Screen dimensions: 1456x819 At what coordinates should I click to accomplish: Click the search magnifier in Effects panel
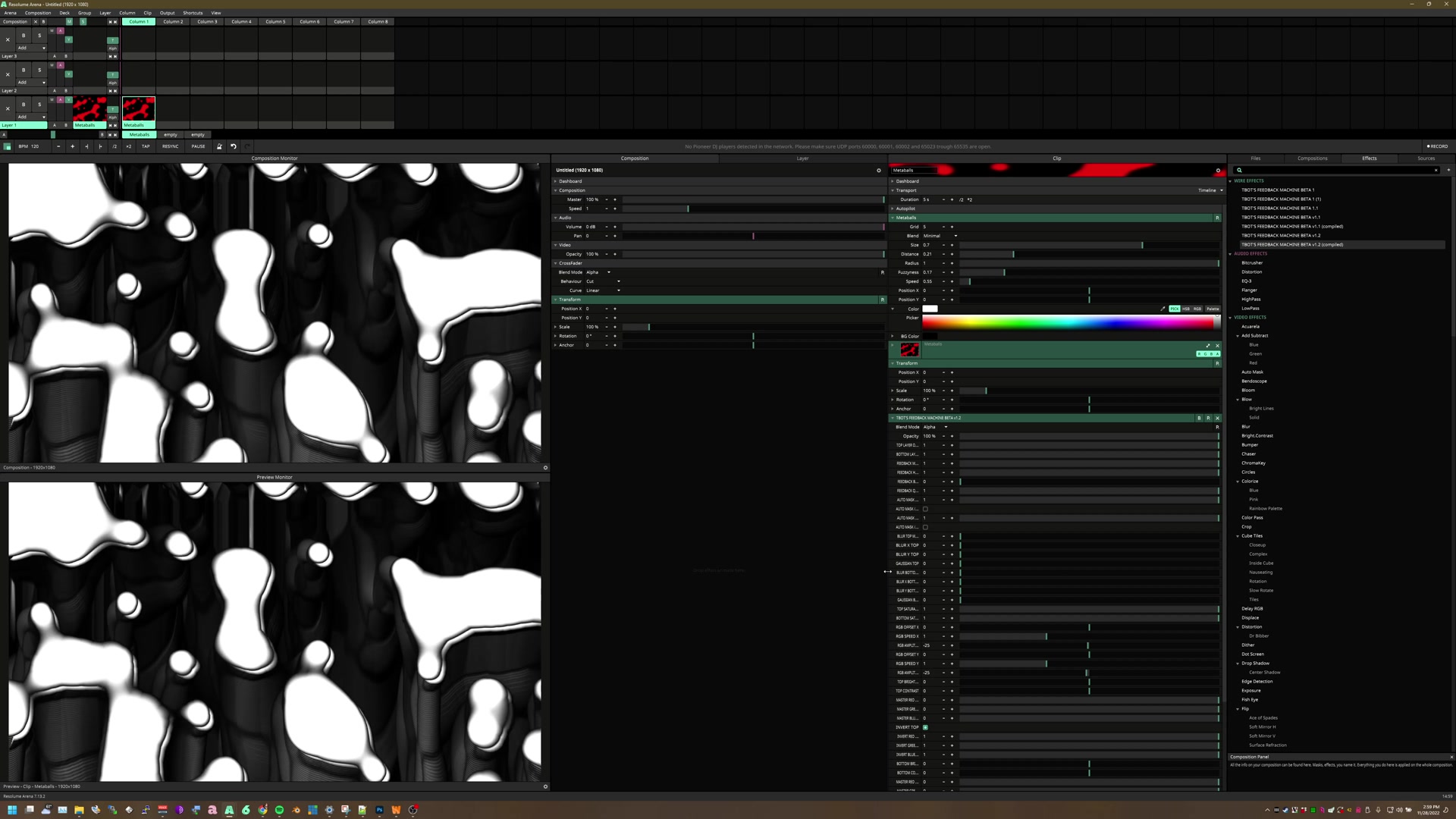[1239, 171]
